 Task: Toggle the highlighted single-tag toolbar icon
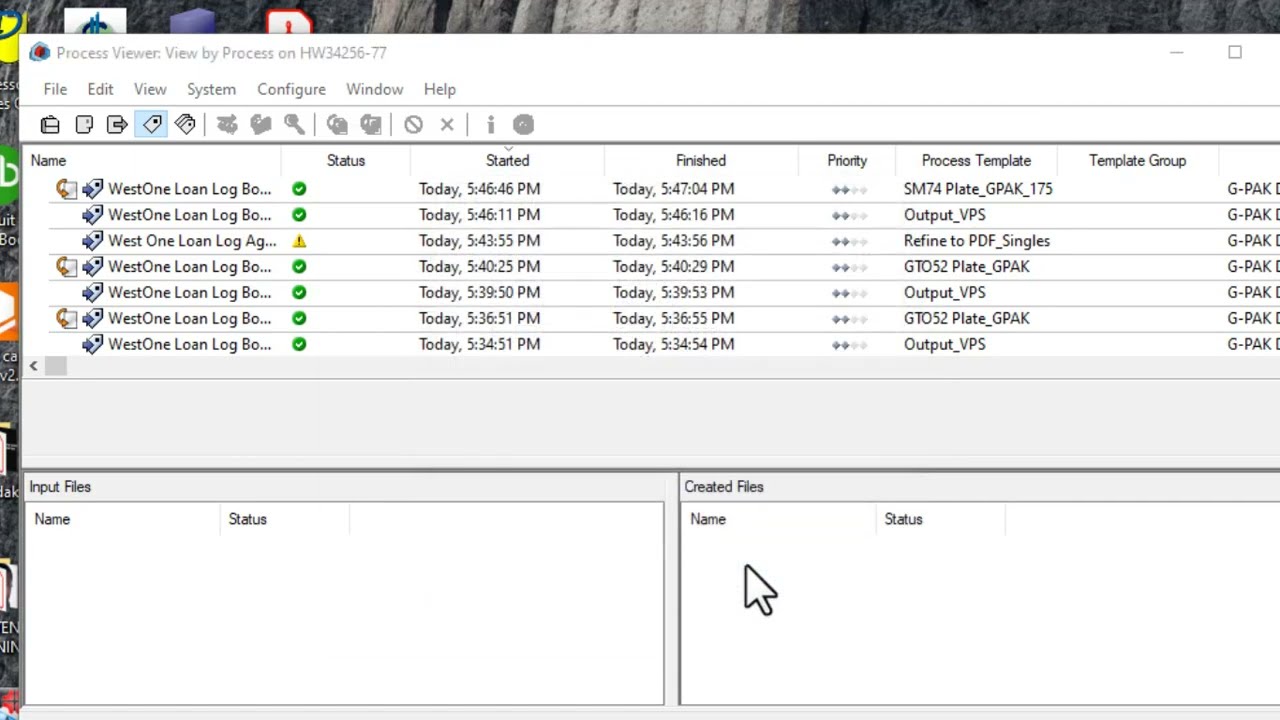pos(152,125)
